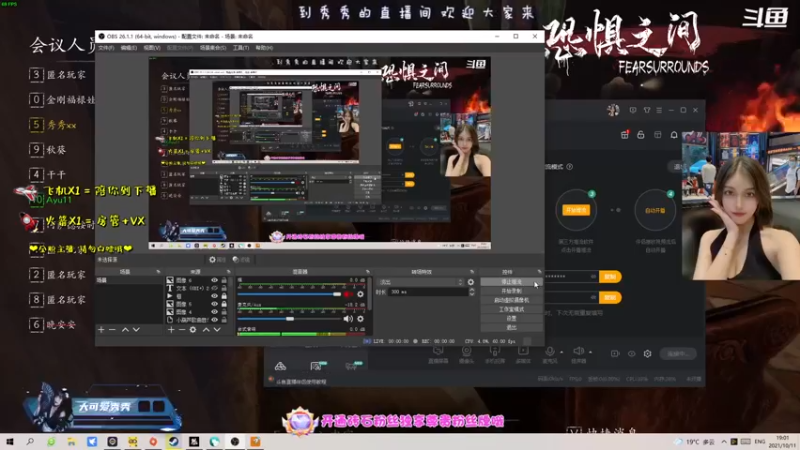Image resolution: width=800 pixels, height=450 pixels.
Task: Mute the 麦克风/Aux channel via the speaker icon
Action: (348, 319)
